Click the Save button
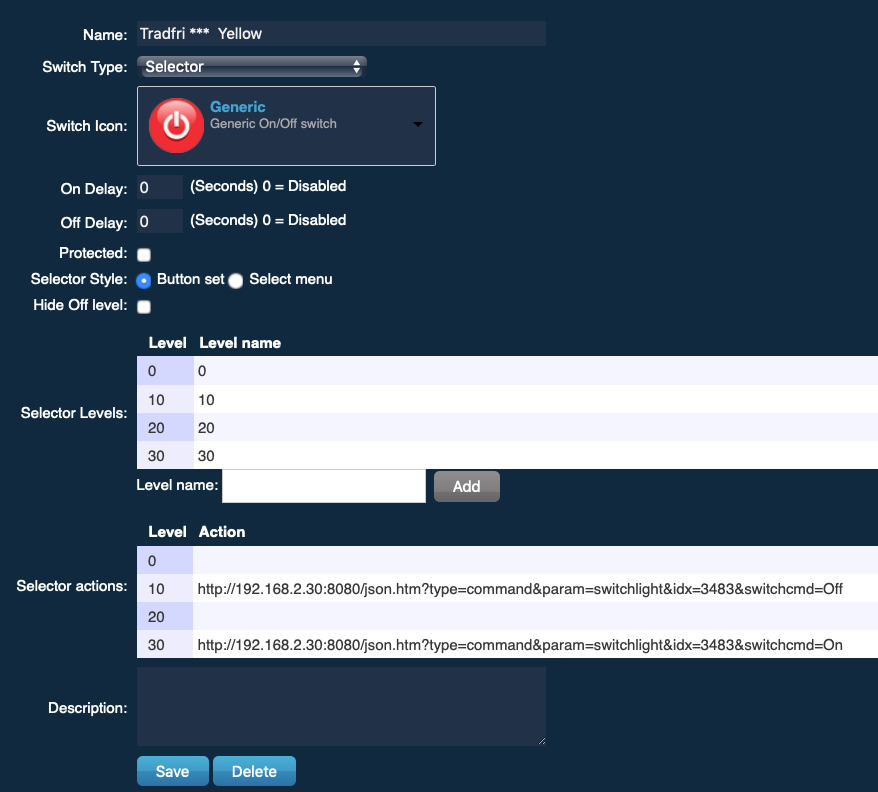 tap(172, 771)
